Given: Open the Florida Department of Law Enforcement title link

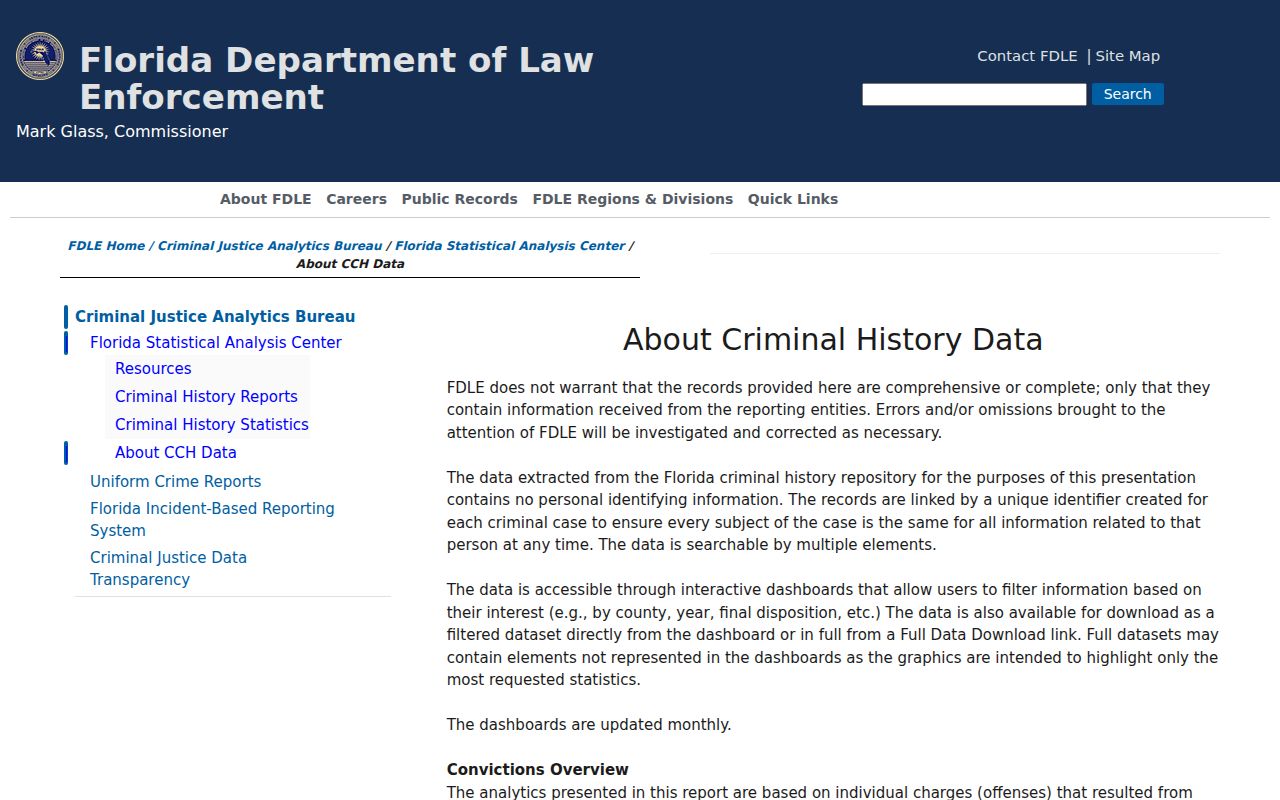Looking at the screenshot, I should tap(336, 78).
